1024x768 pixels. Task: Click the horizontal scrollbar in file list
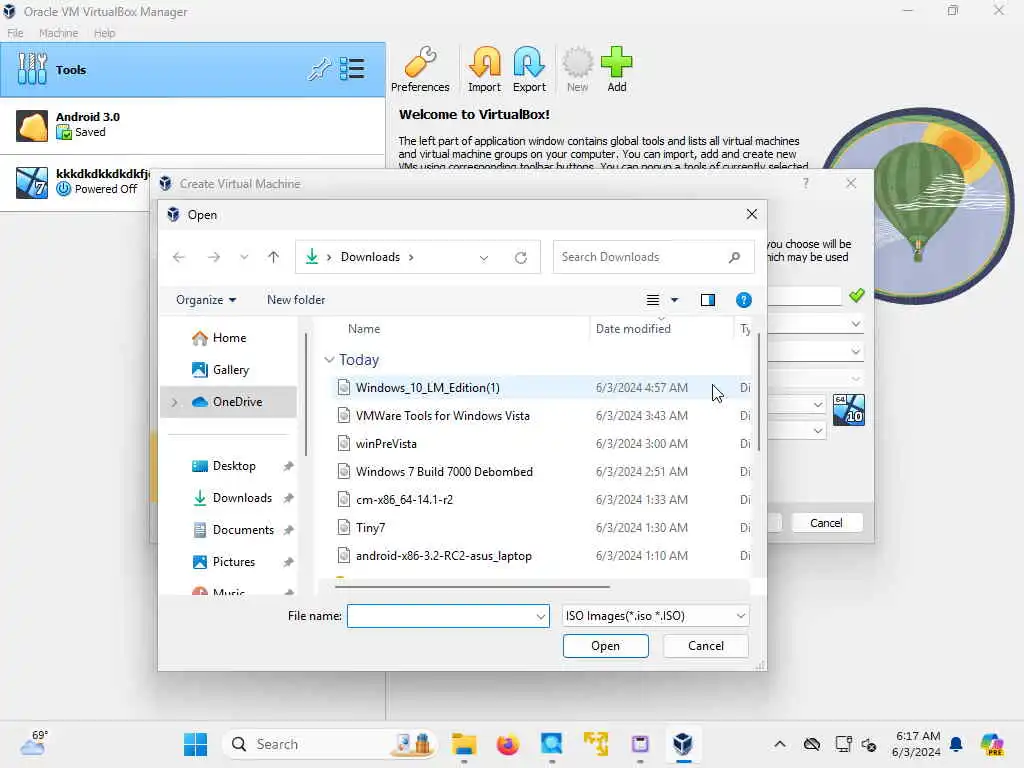(x=472, y=586)
